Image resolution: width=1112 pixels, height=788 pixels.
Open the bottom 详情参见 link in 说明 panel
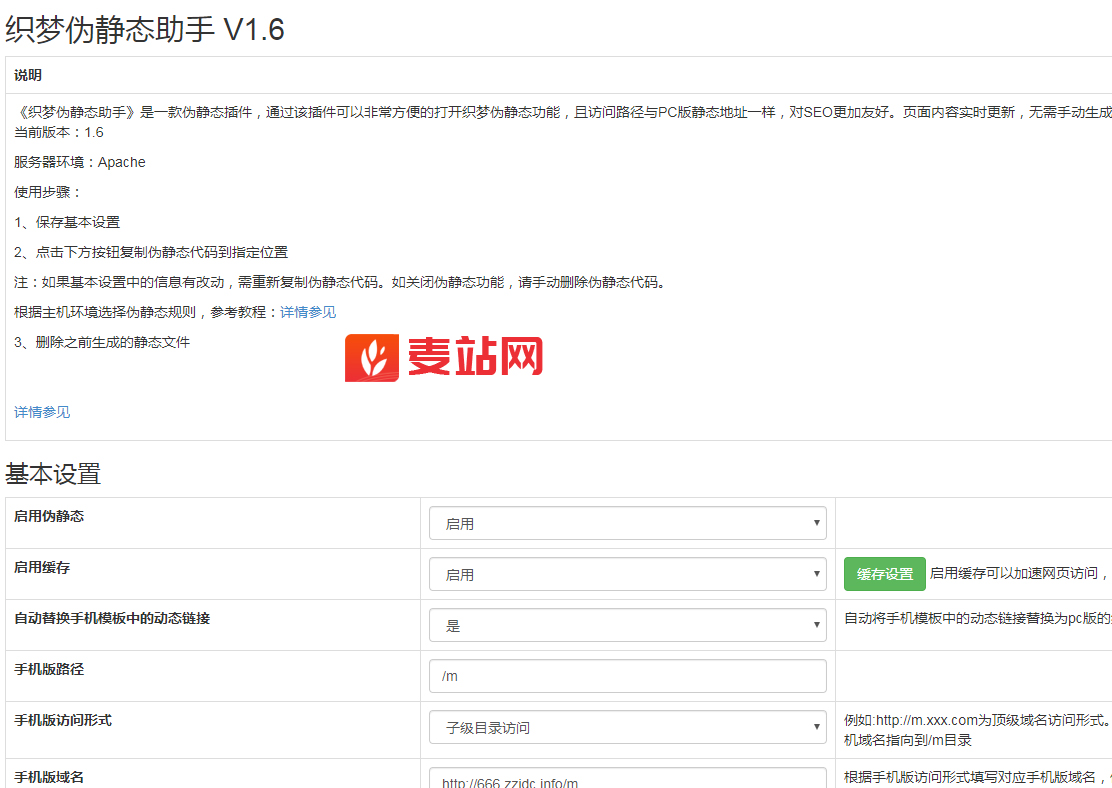(42, 412)
